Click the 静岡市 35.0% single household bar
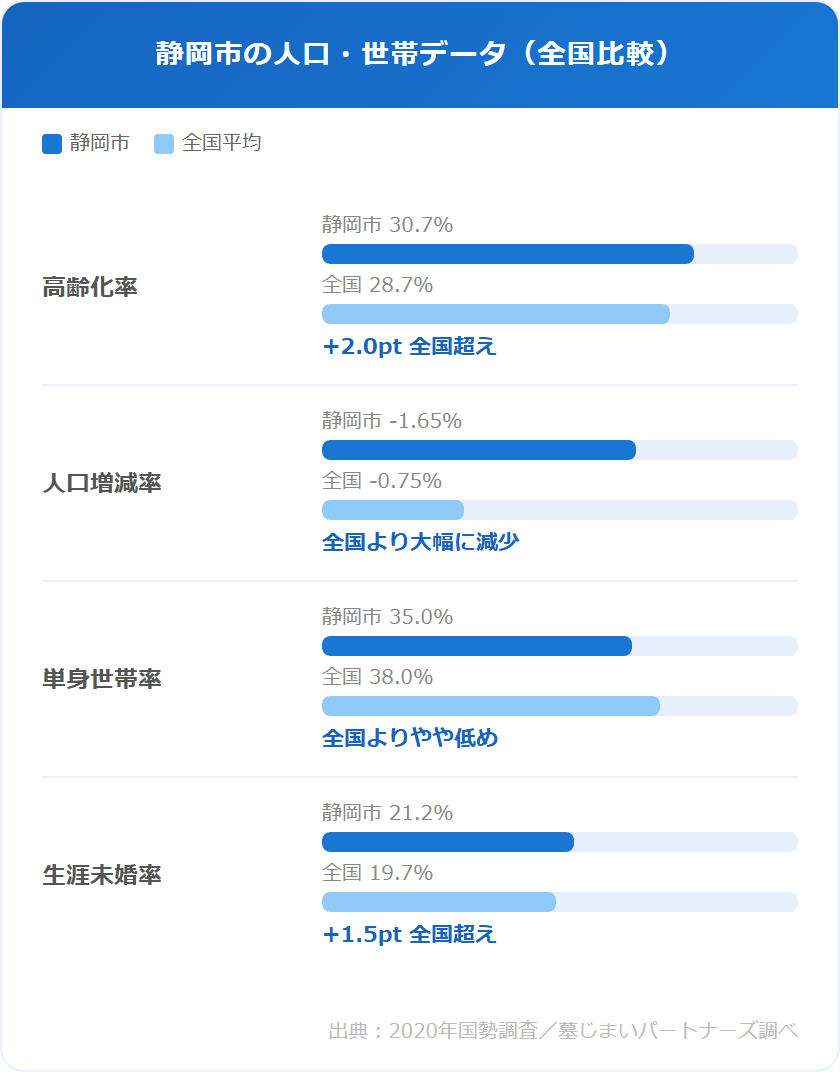 (x=476, y=646)
